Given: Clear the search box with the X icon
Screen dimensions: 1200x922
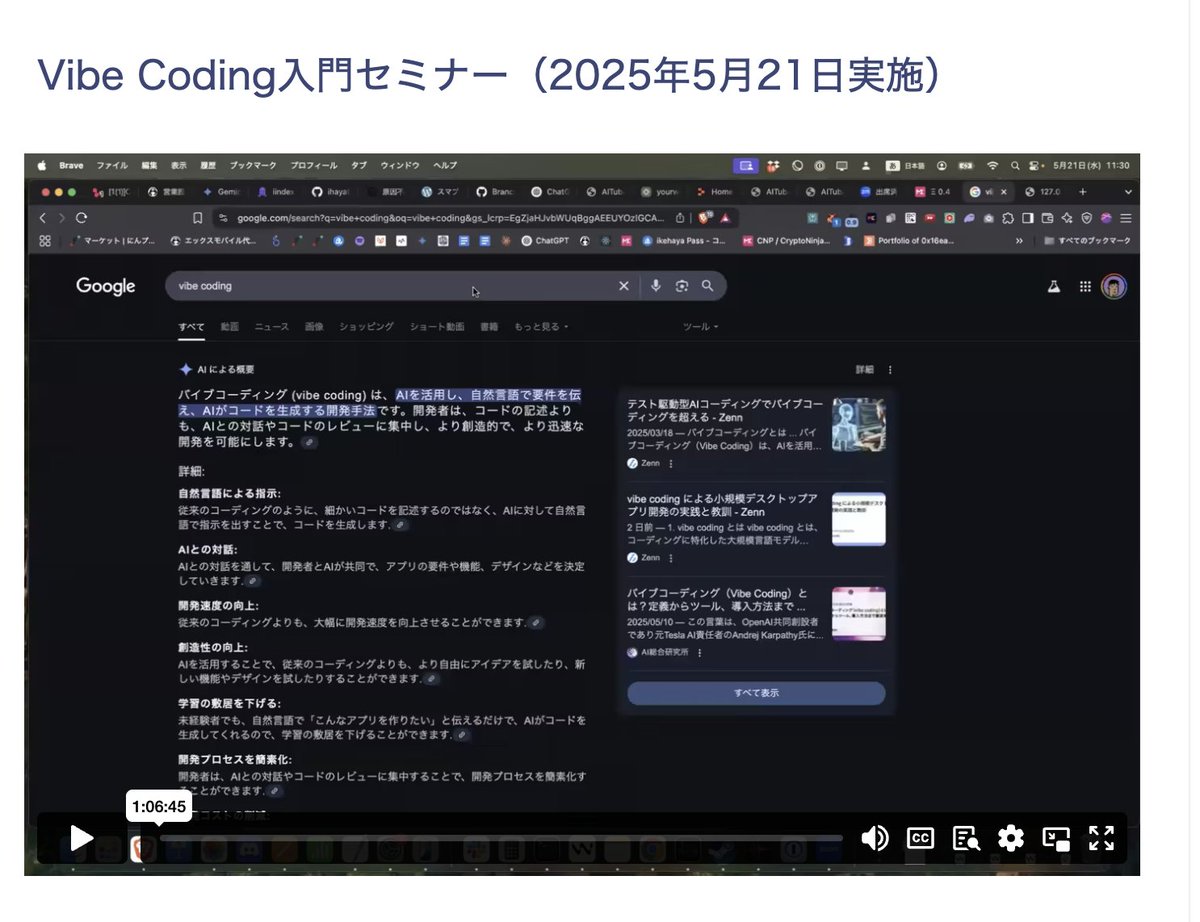Looking at the screenshot, I should coord(624,286).
